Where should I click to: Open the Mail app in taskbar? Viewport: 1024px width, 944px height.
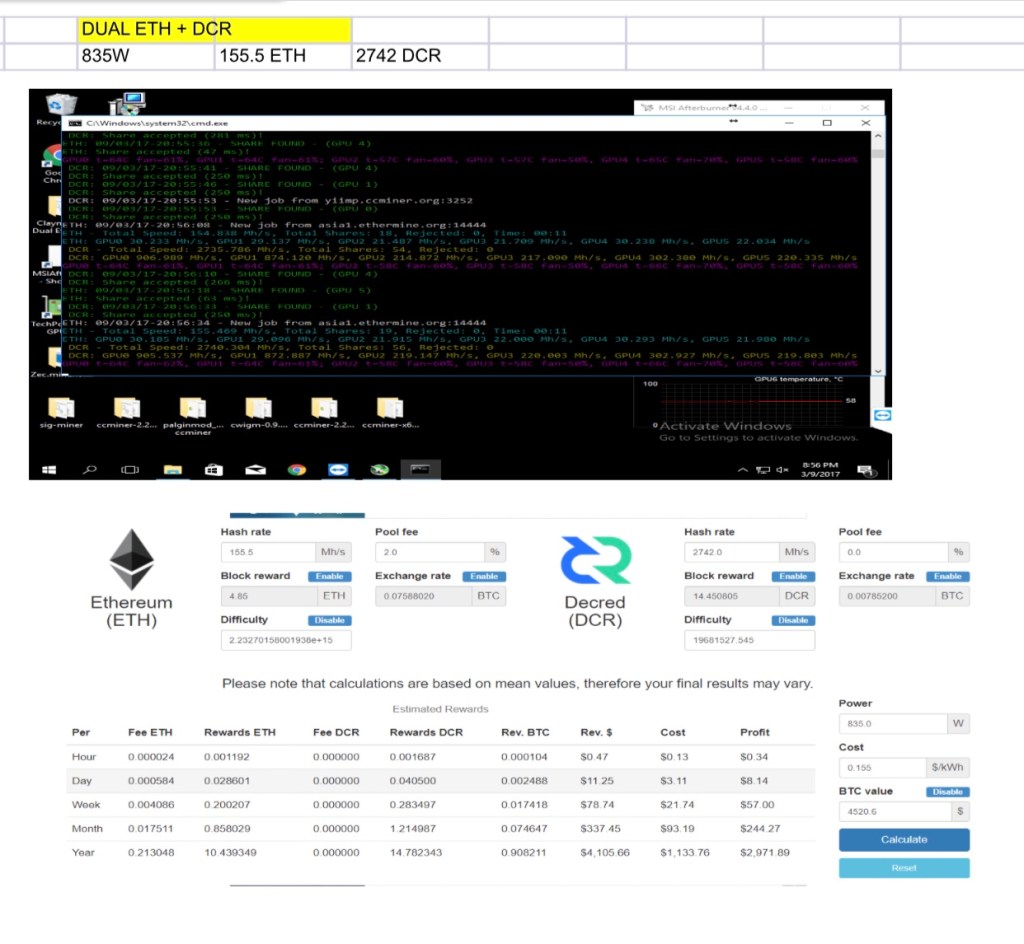coord(257,469)
